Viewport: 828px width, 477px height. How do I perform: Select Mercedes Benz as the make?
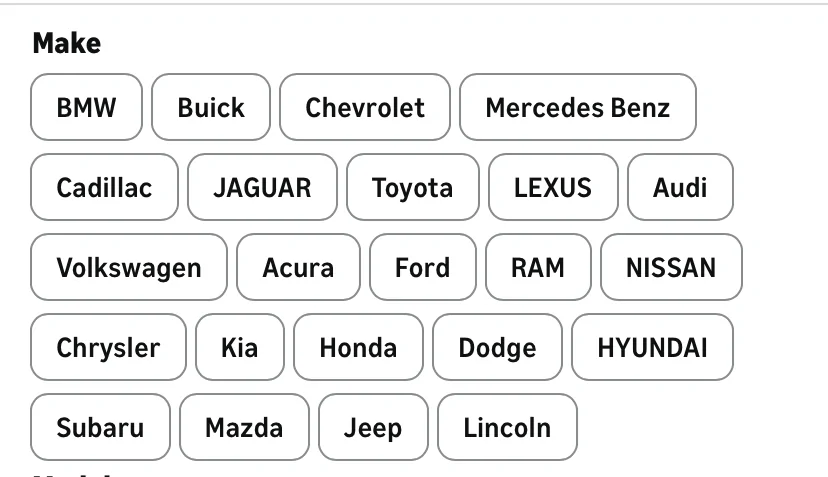[x=577, y=108]
